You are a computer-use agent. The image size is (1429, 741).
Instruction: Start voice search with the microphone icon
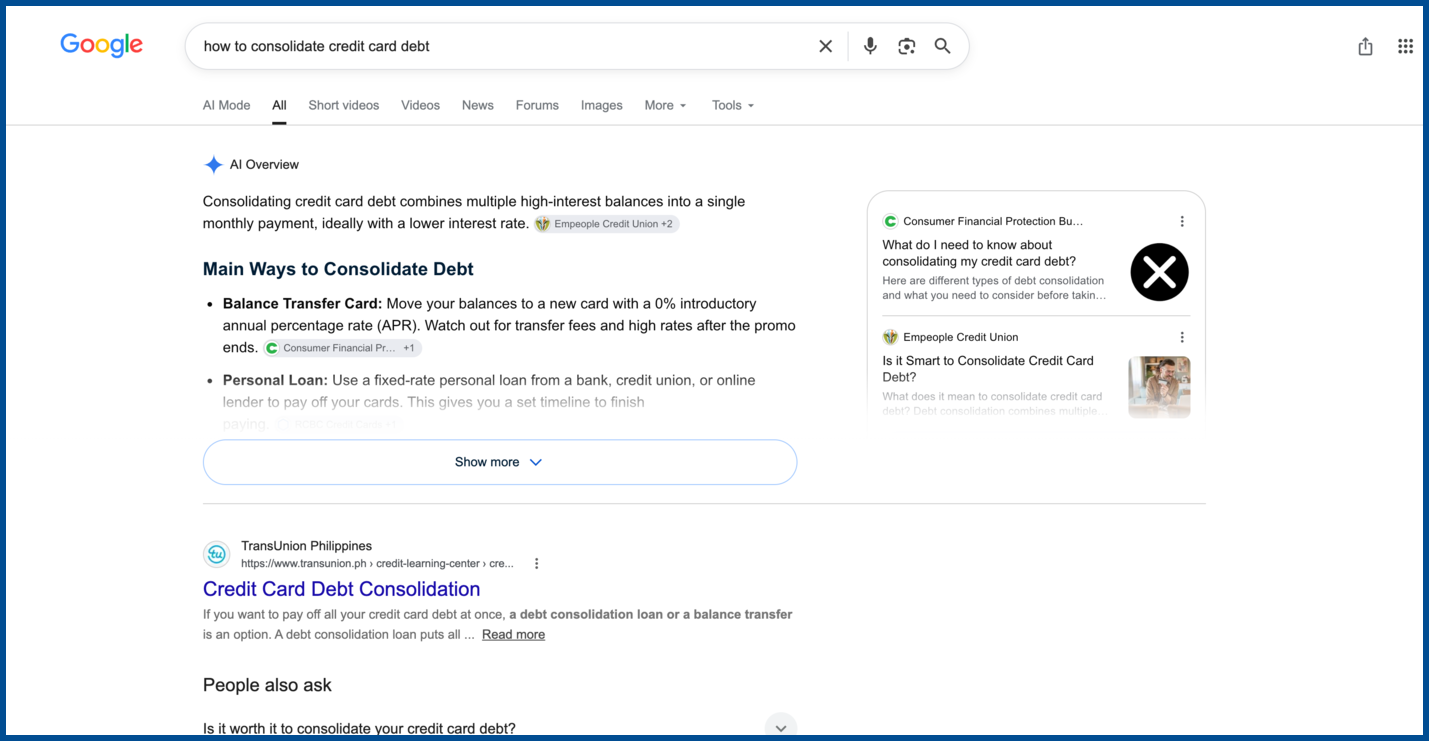tap(870, 46)
